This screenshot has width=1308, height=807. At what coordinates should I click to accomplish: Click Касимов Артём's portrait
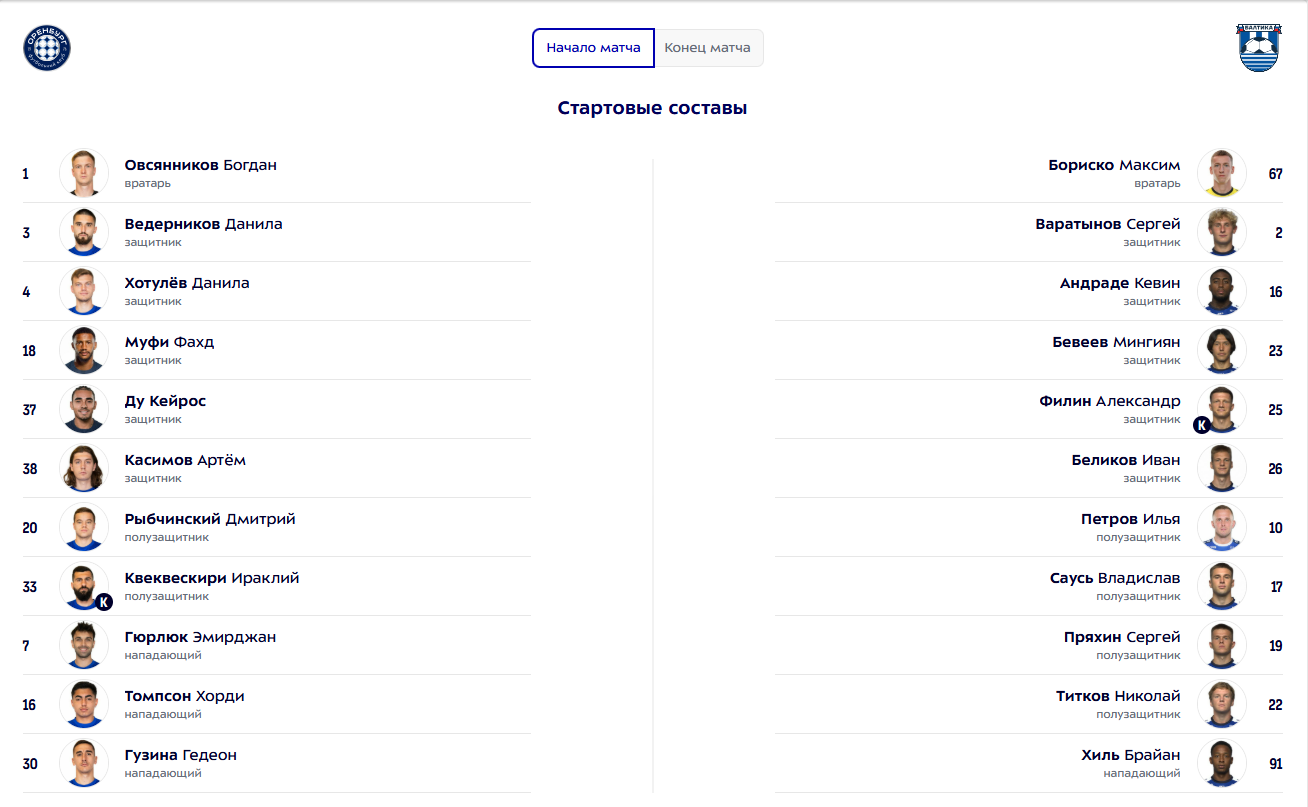tap(84, 469)
